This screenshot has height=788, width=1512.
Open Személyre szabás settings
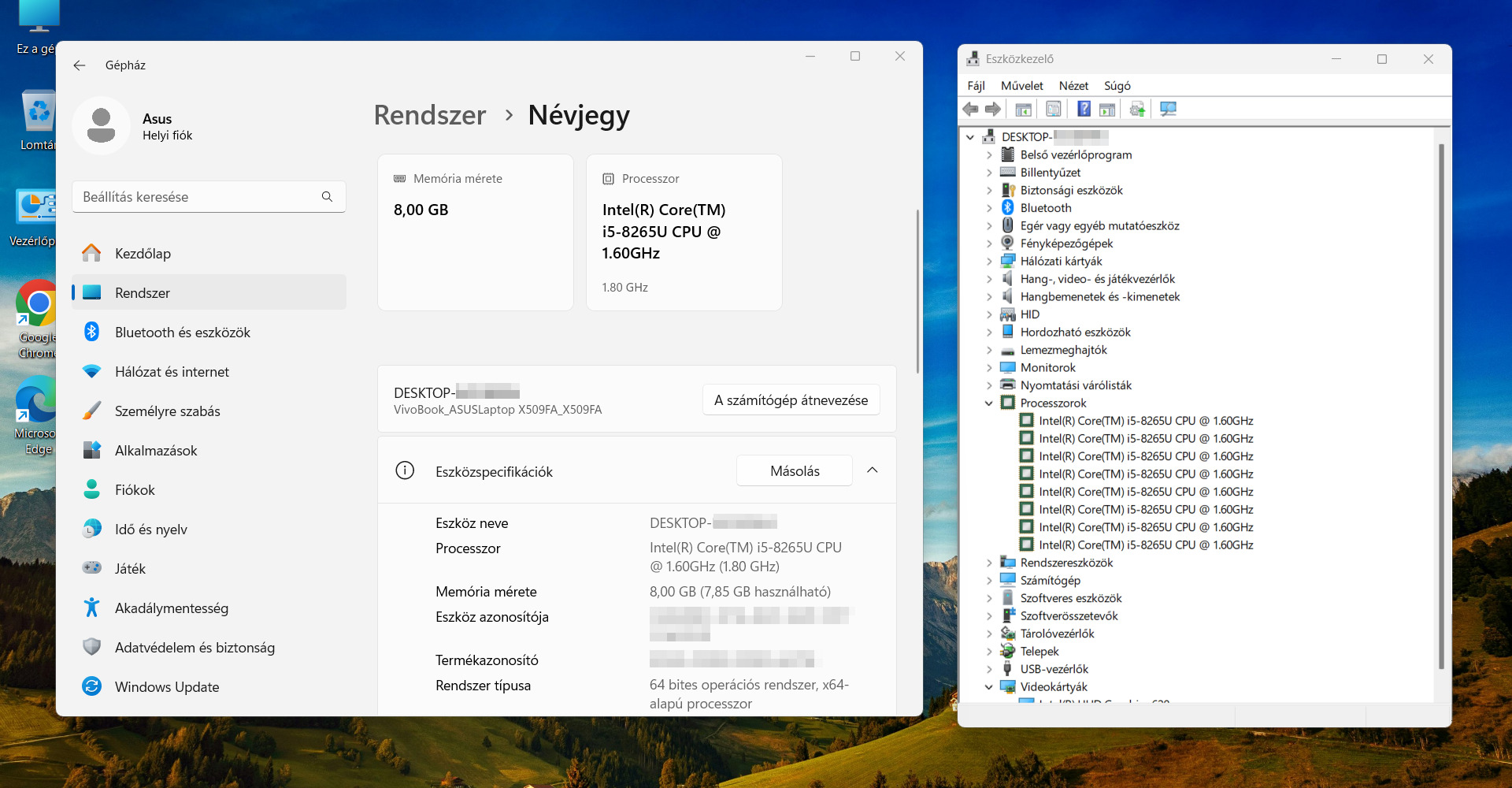click(209, 411)
